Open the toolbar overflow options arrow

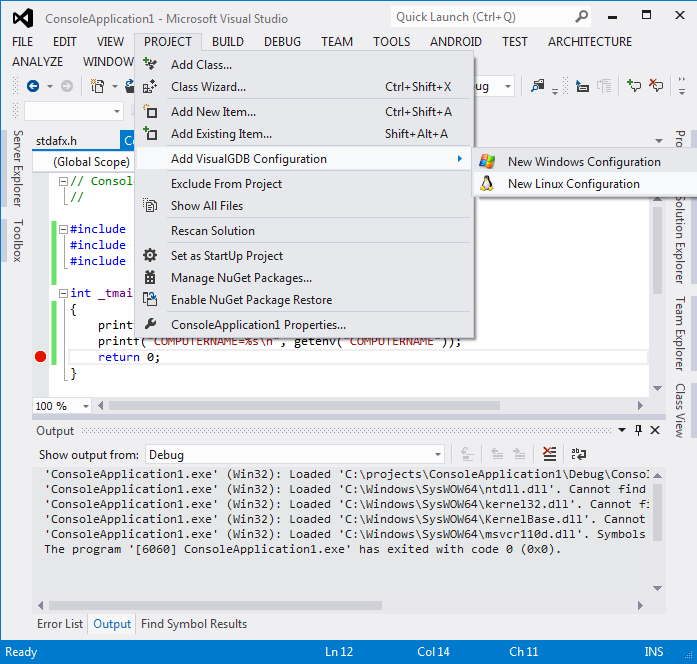coord(681,86)
